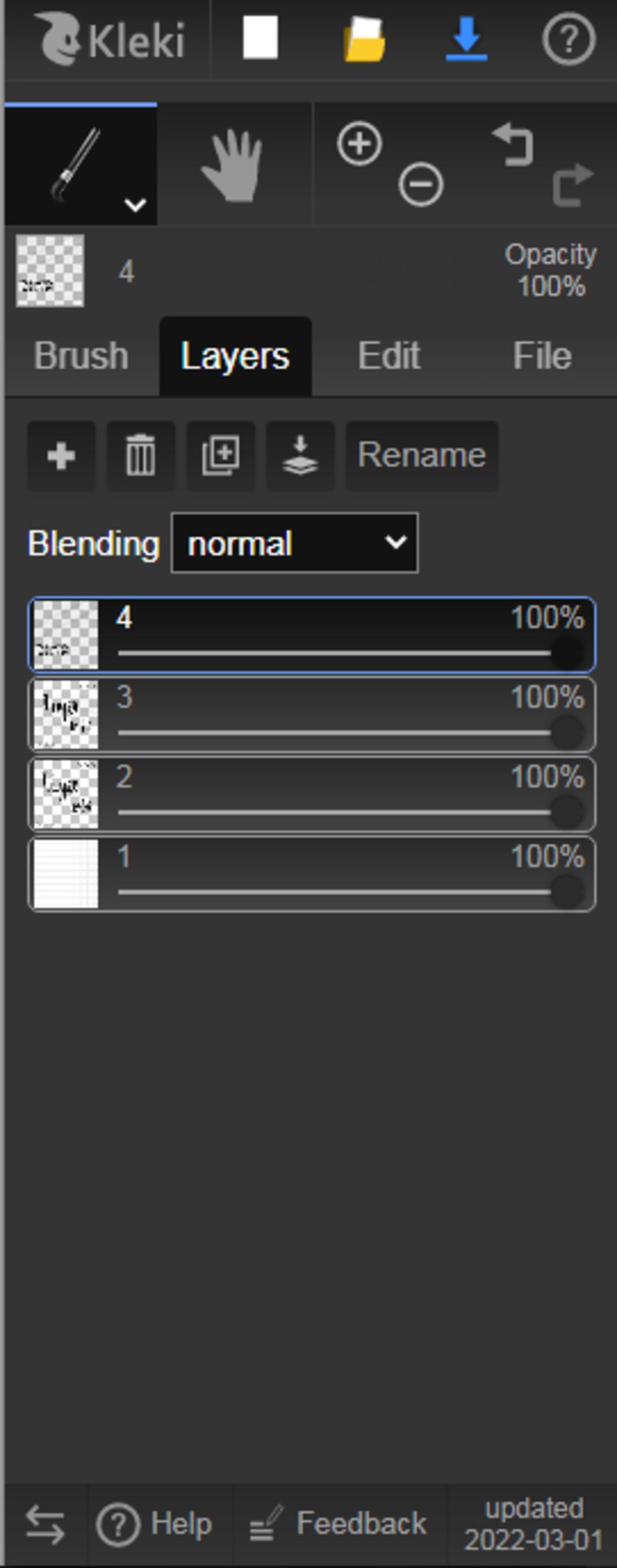Screen dimensions: 617x1568
Task: Switch to the Edit tab
Action: tap(389, 355)
